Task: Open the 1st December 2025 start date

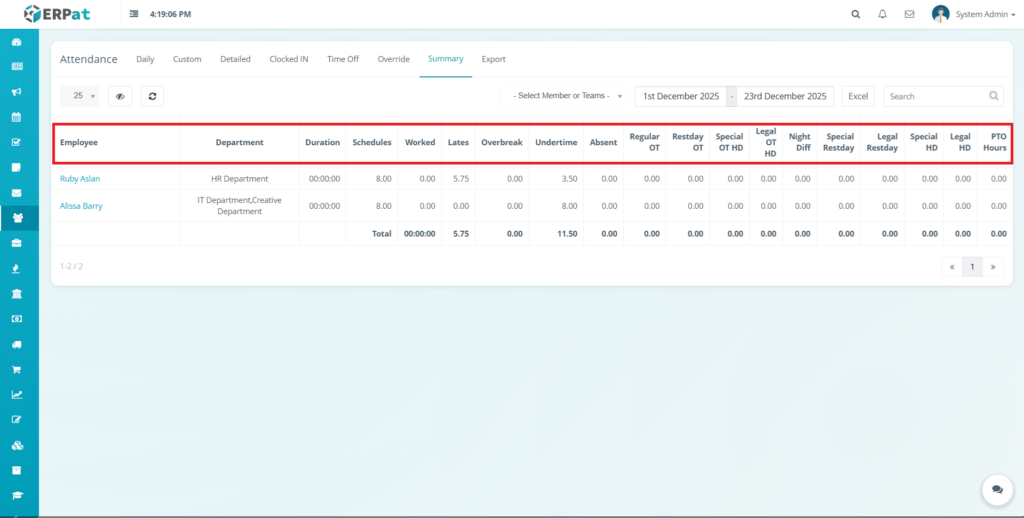Action: point(681,96)
